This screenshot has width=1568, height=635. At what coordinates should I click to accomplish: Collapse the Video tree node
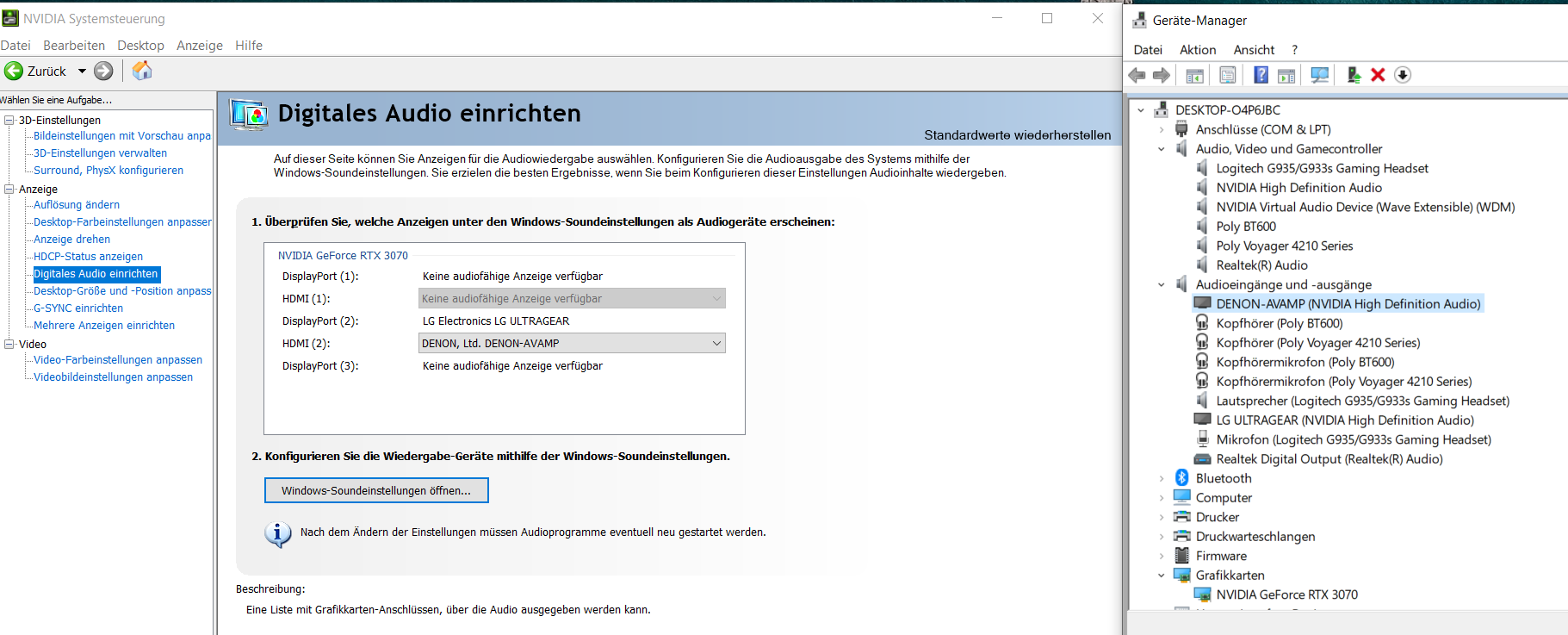[9, 344]
